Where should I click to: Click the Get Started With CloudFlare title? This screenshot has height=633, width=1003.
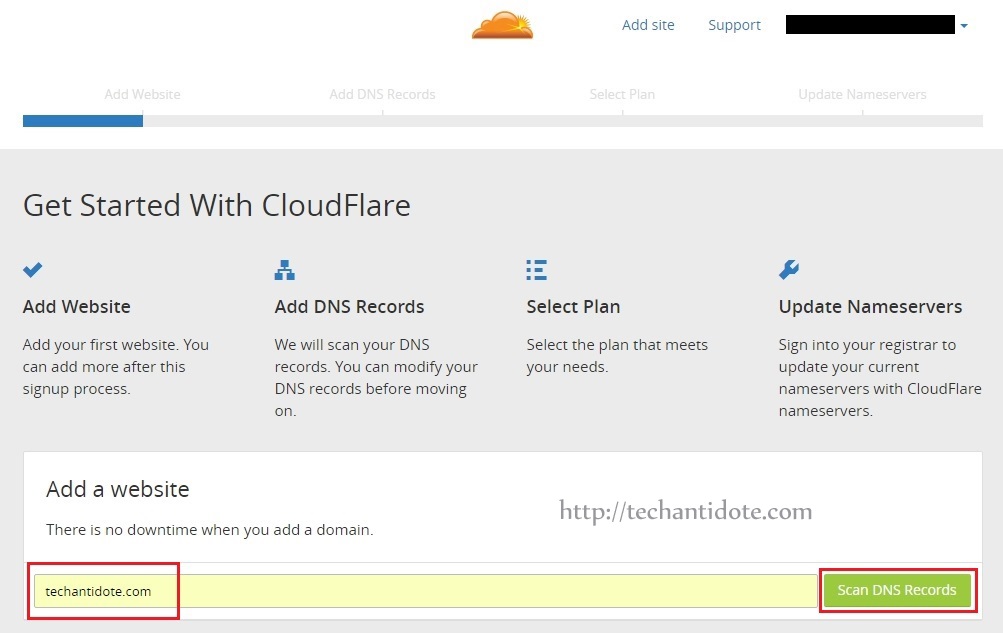tap(217, 206)
